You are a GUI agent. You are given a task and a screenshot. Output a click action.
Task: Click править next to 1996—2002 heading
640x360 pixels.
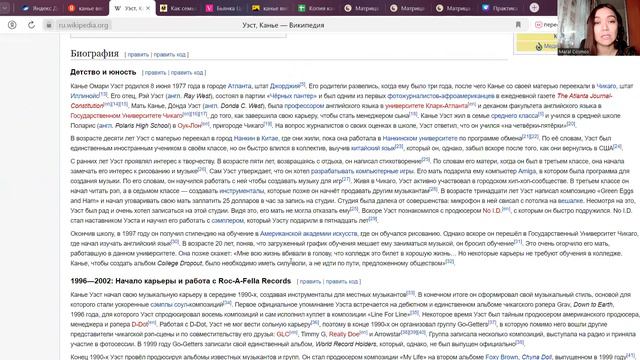[x=310, y=282]
